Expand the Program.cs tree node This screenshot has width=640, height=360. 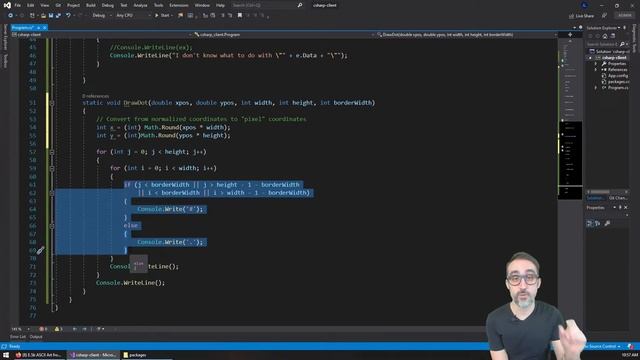596,87
